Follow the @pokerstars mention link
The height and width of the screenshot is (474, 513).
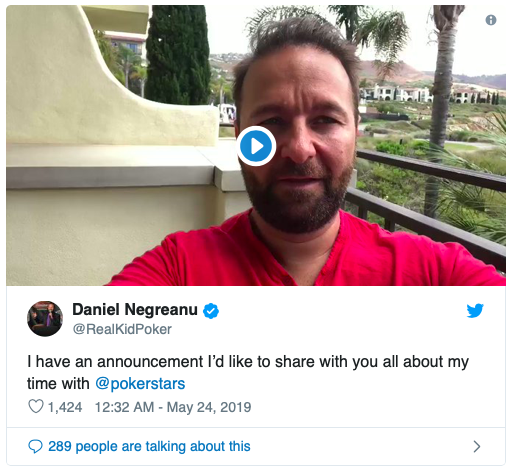coord(140,384)
